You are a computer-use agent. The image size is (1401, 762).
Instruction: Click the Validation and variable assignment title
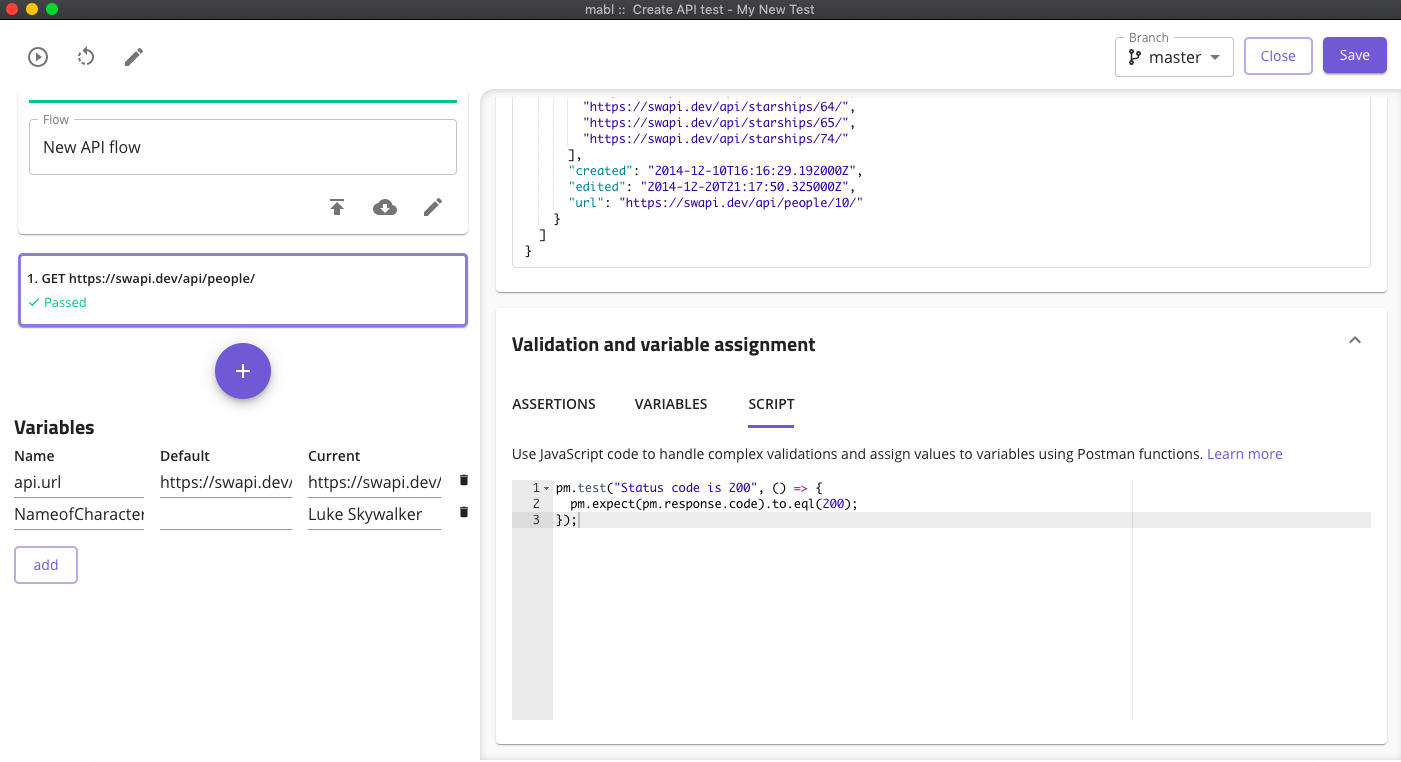[664, 345]
